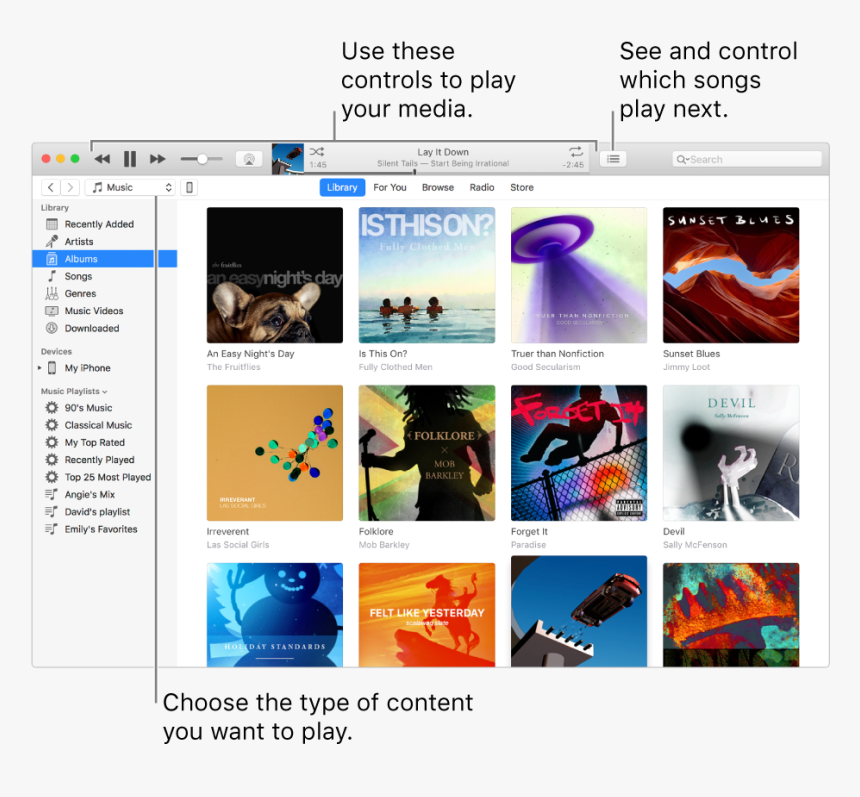Open the AirPlay output button
860x797 pixels.
pos(249,159)
